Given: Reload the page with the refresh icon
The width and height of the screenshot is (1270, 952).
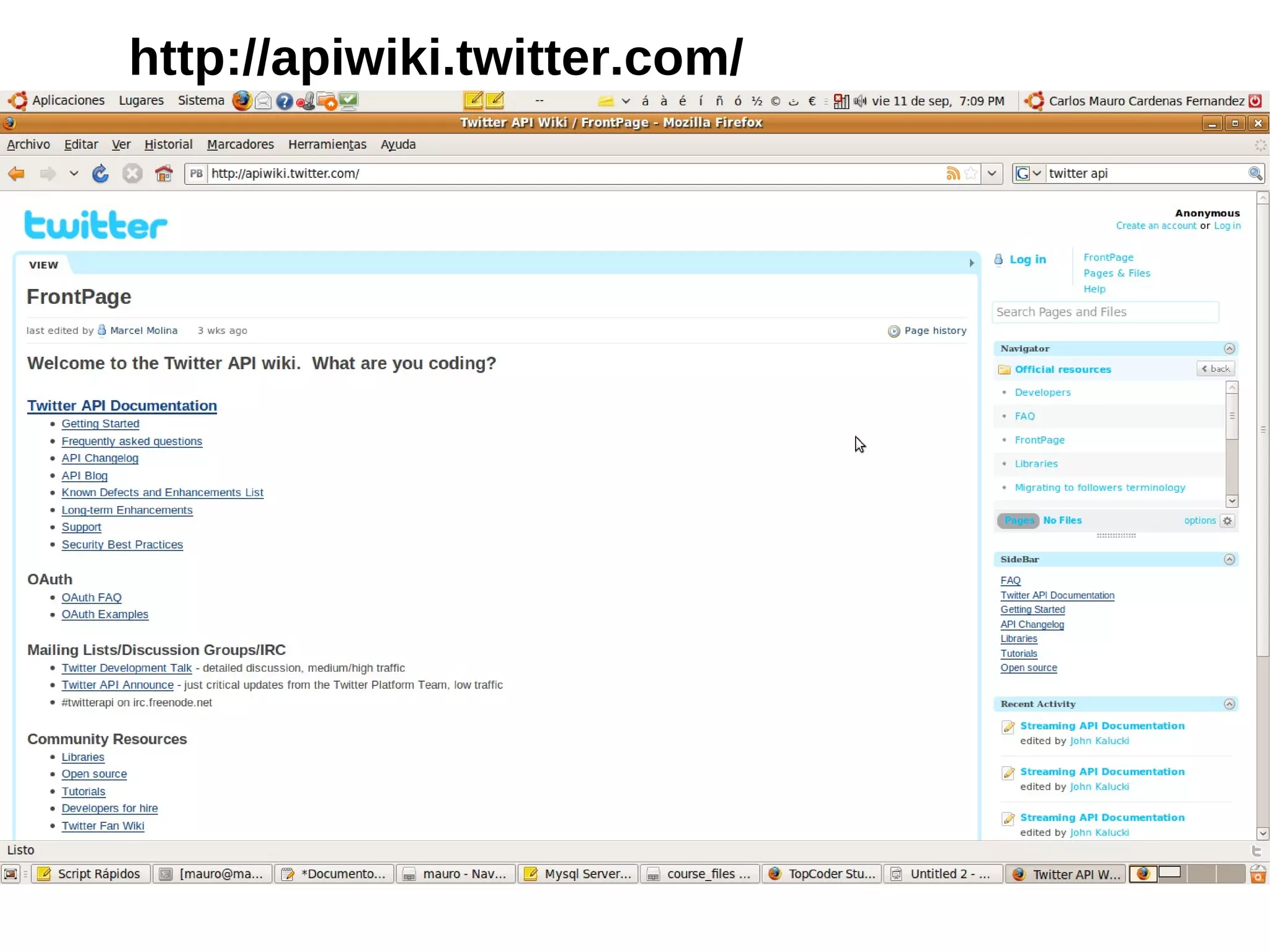Looking at the screenshot, I should (x=100, y=174).
